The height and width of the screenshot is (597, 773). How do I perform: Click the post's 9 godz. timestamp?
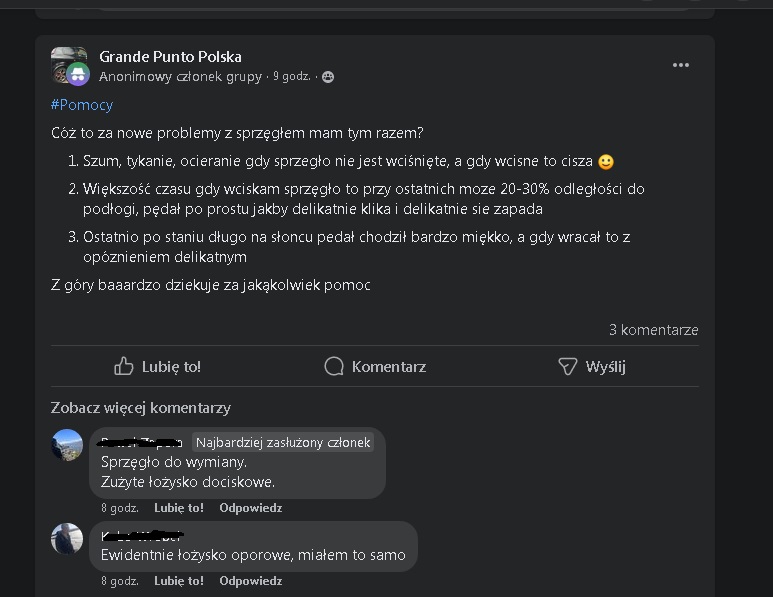(292, 77)
